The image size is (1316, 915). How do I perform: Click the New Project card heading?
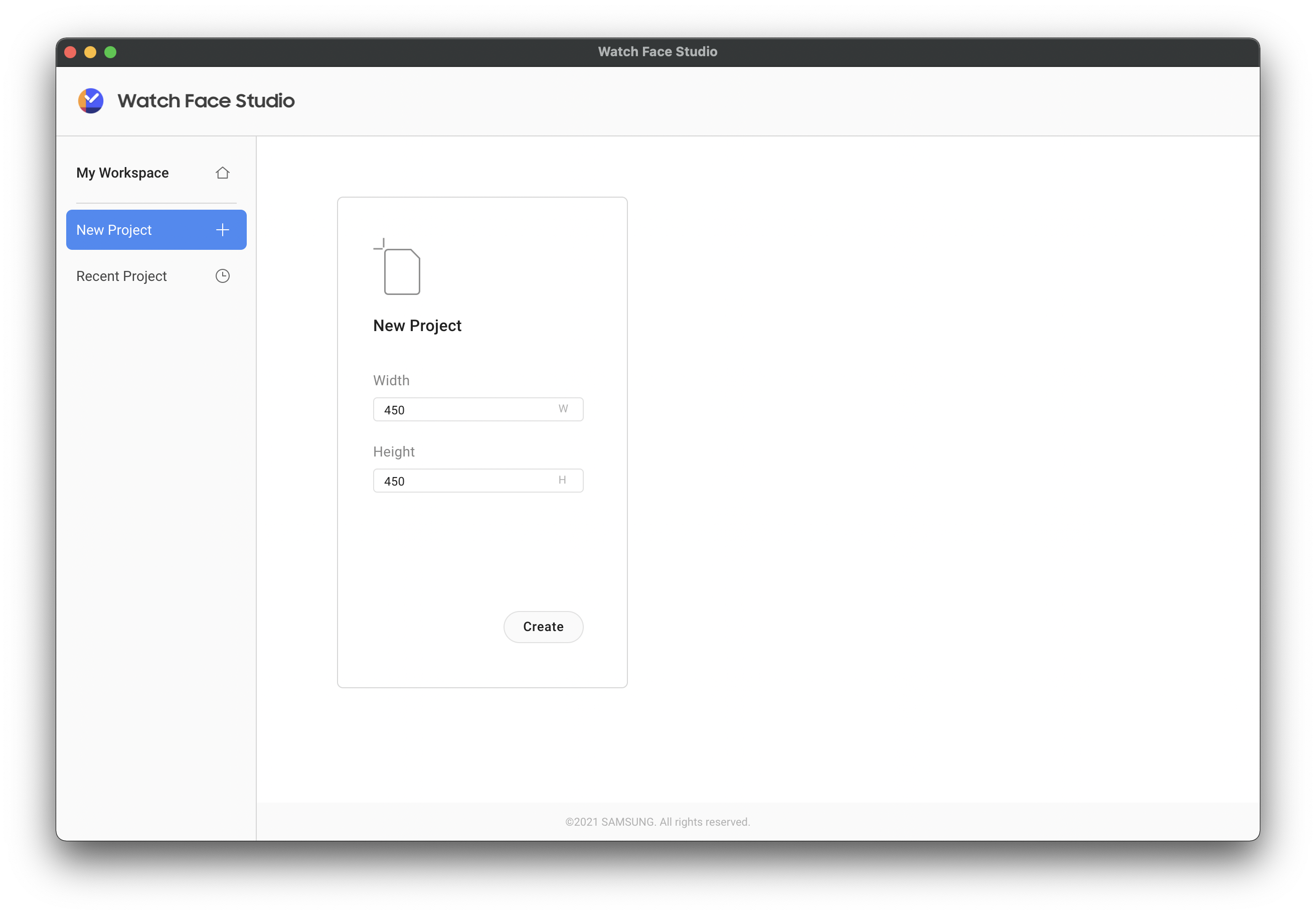[x=417, y=326]
